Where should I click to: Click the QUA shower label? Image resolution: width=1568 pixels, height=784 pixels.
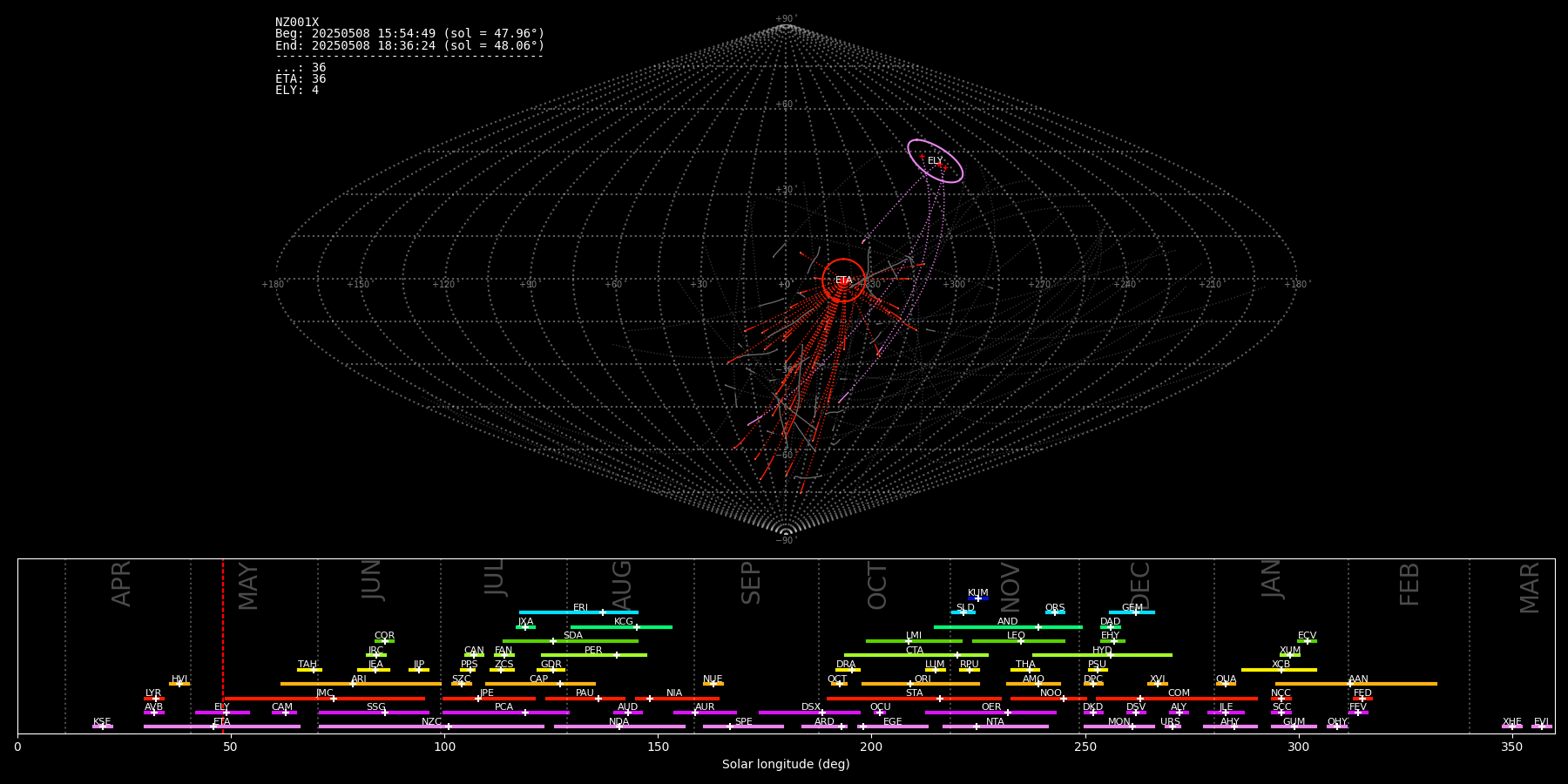pos(1227,679)
